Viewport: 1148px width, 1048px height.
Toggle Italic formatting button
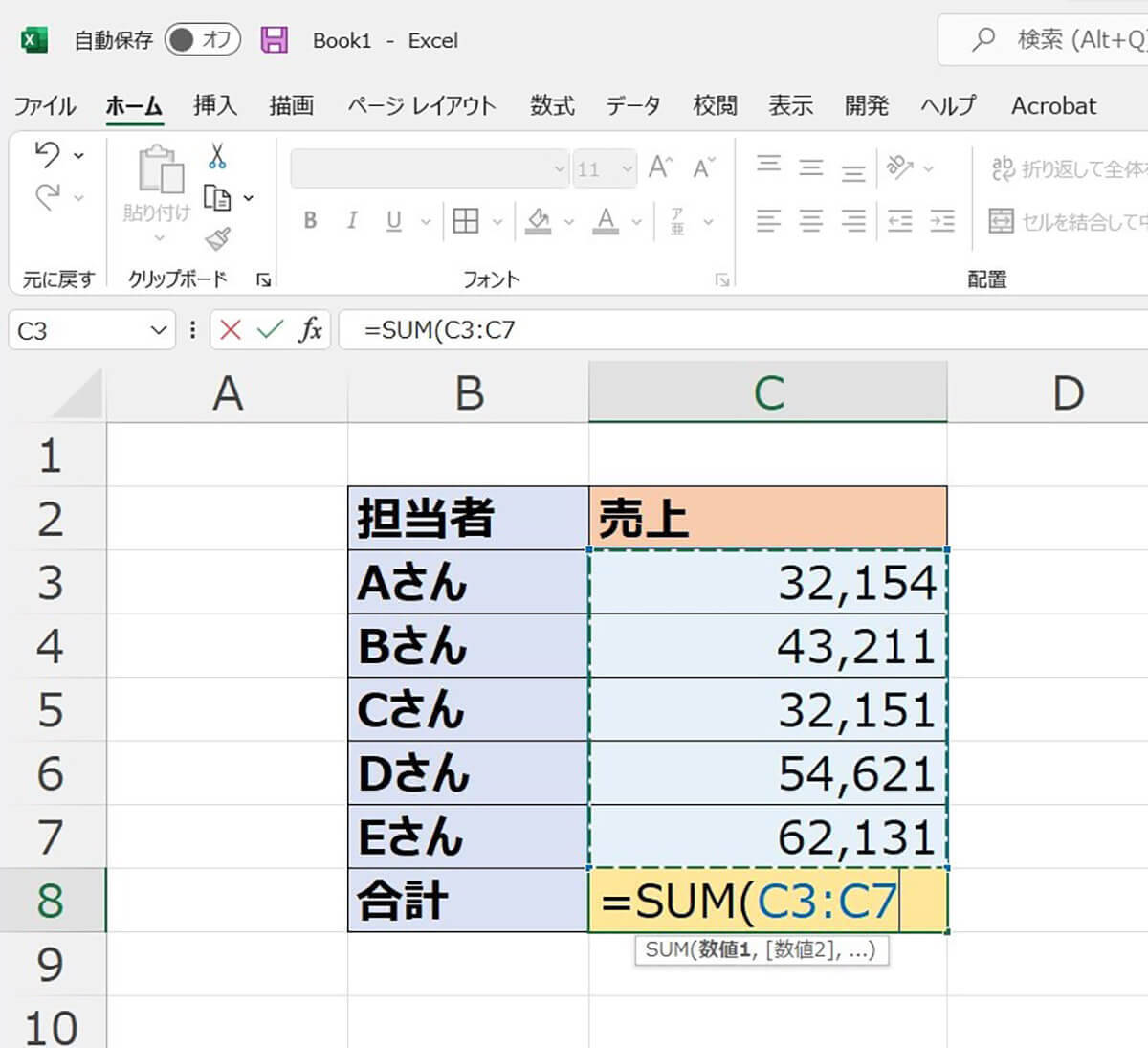352,221
